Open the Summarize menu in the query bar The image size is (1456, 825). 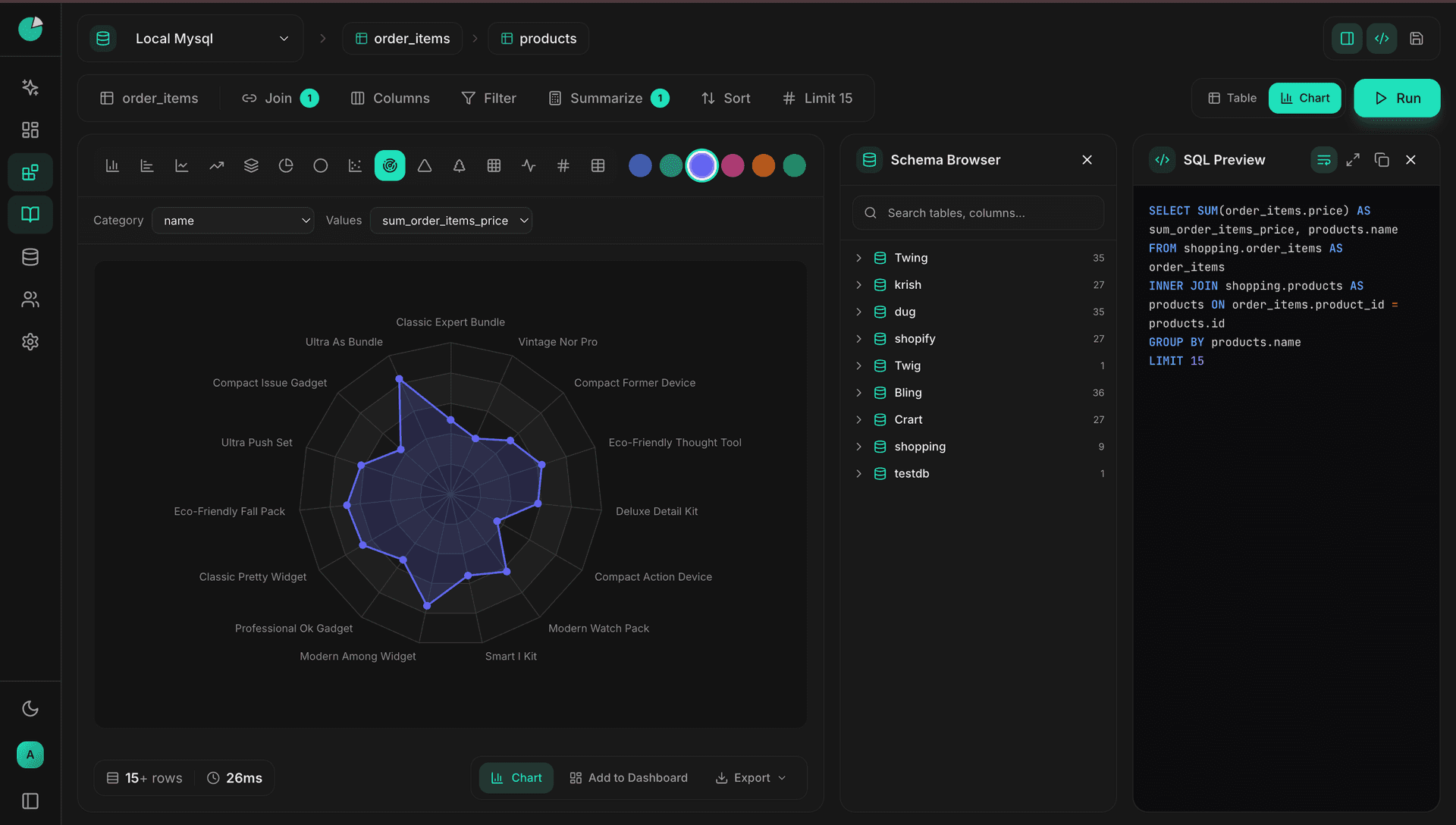607,98
